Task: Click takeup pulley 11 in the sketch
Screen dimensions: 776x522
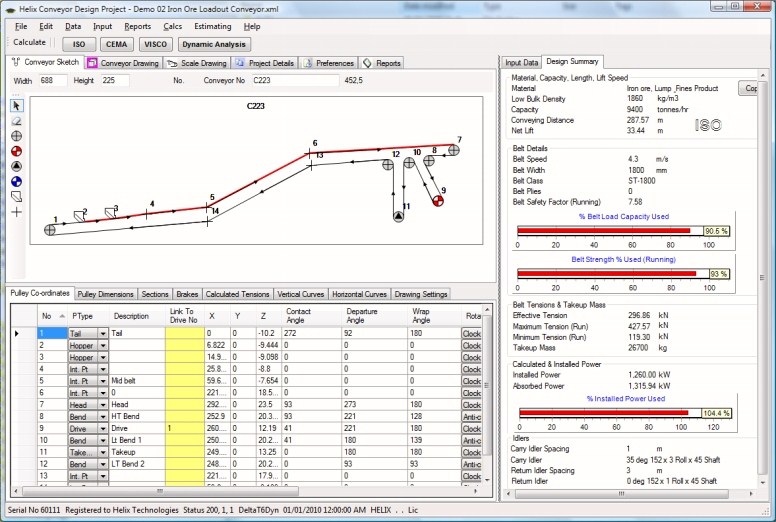Action: (x=399, y=217)
